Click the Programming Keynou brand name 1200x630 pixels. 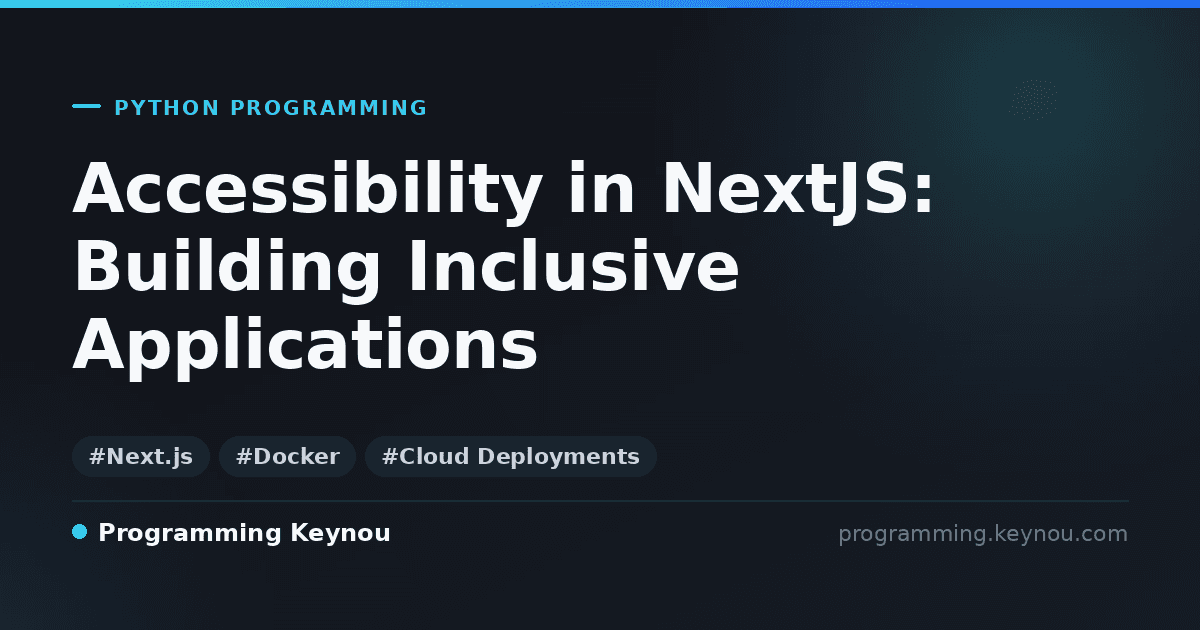click(x=244, y=533)
